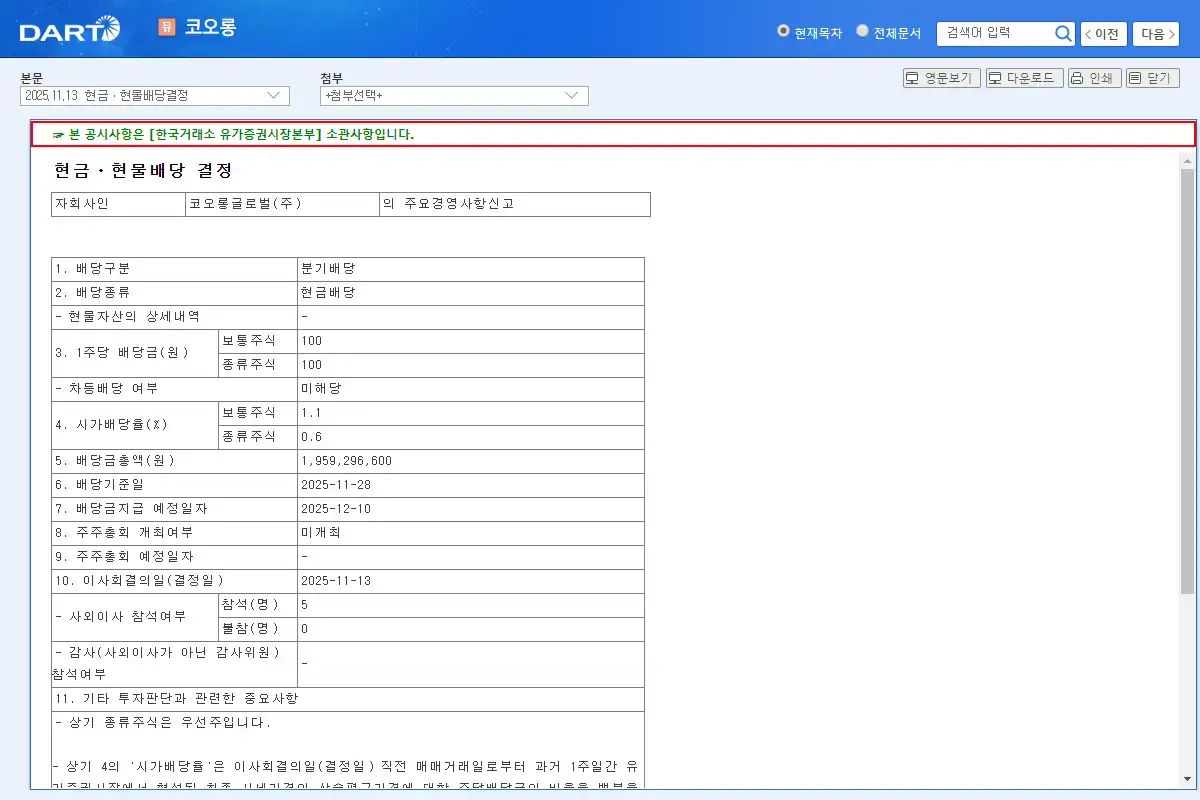
Task: Click the document vertical scrollbar thumb
Action: click(x=1187, y=380)
